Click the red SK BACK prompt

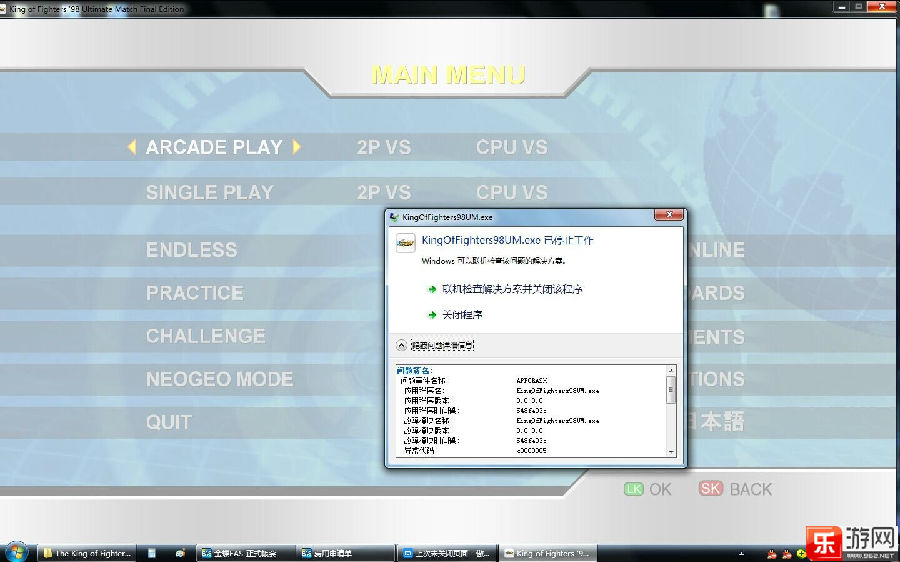pyautogui.click(x=735, y=489)
